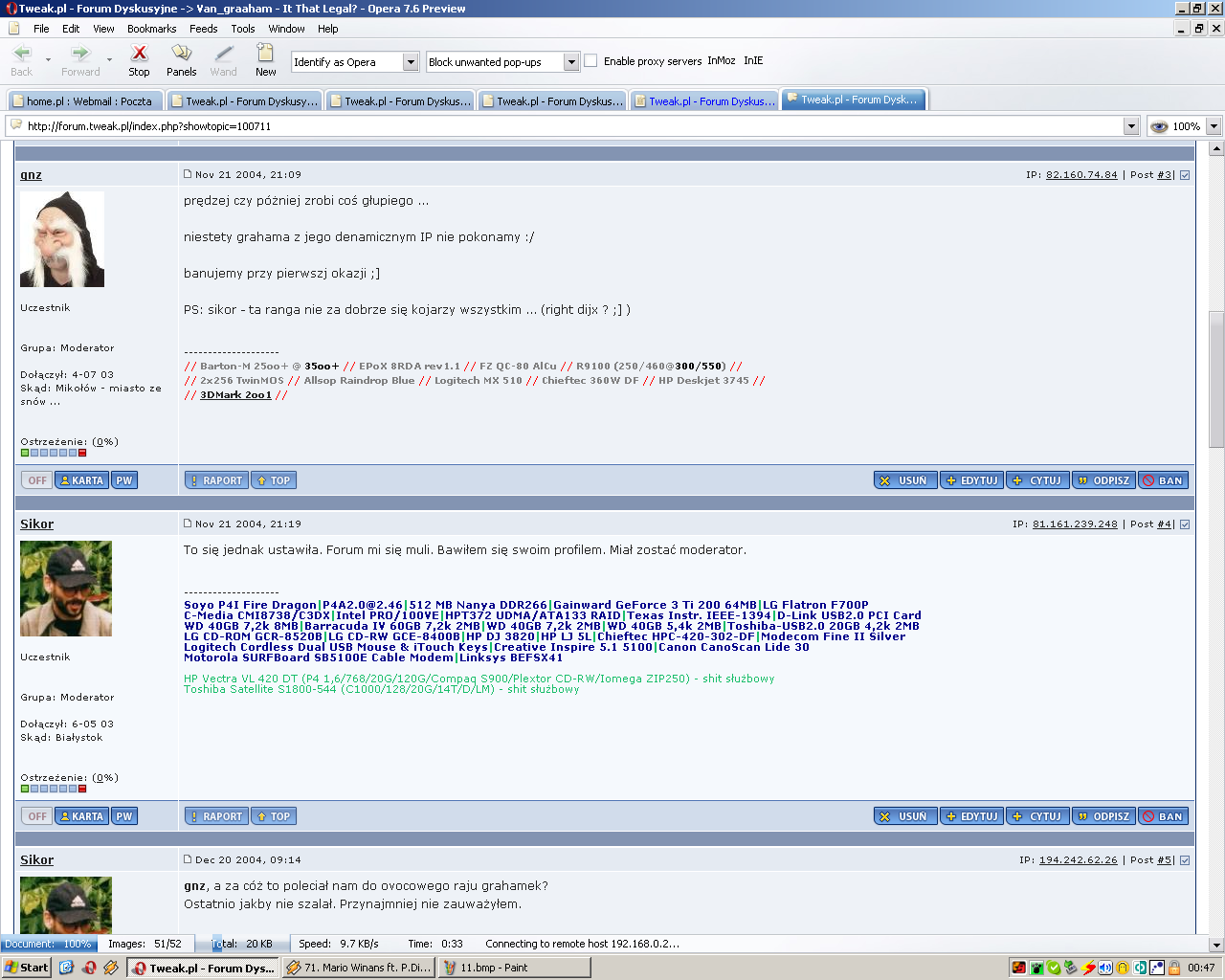This screenshot has height=980, width=1225.
Task: Click the warning level bar under gnz
Action: tap(54, 453)
